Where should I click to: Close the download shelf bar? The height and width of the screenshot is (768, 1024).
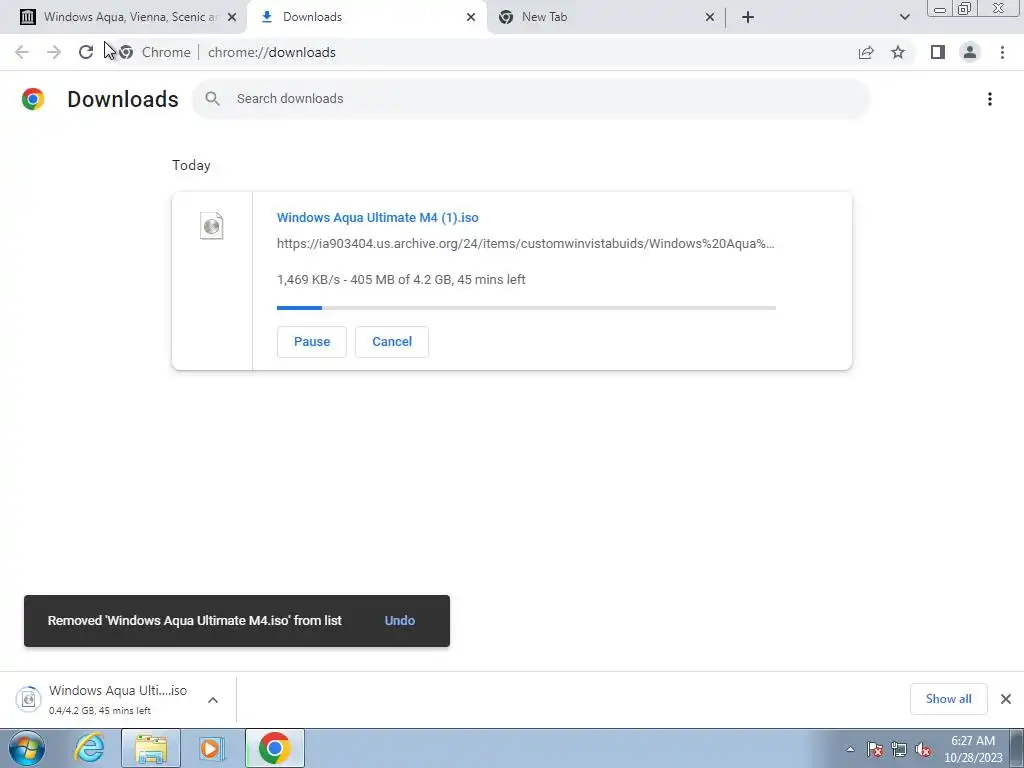tap(1006, 699)
